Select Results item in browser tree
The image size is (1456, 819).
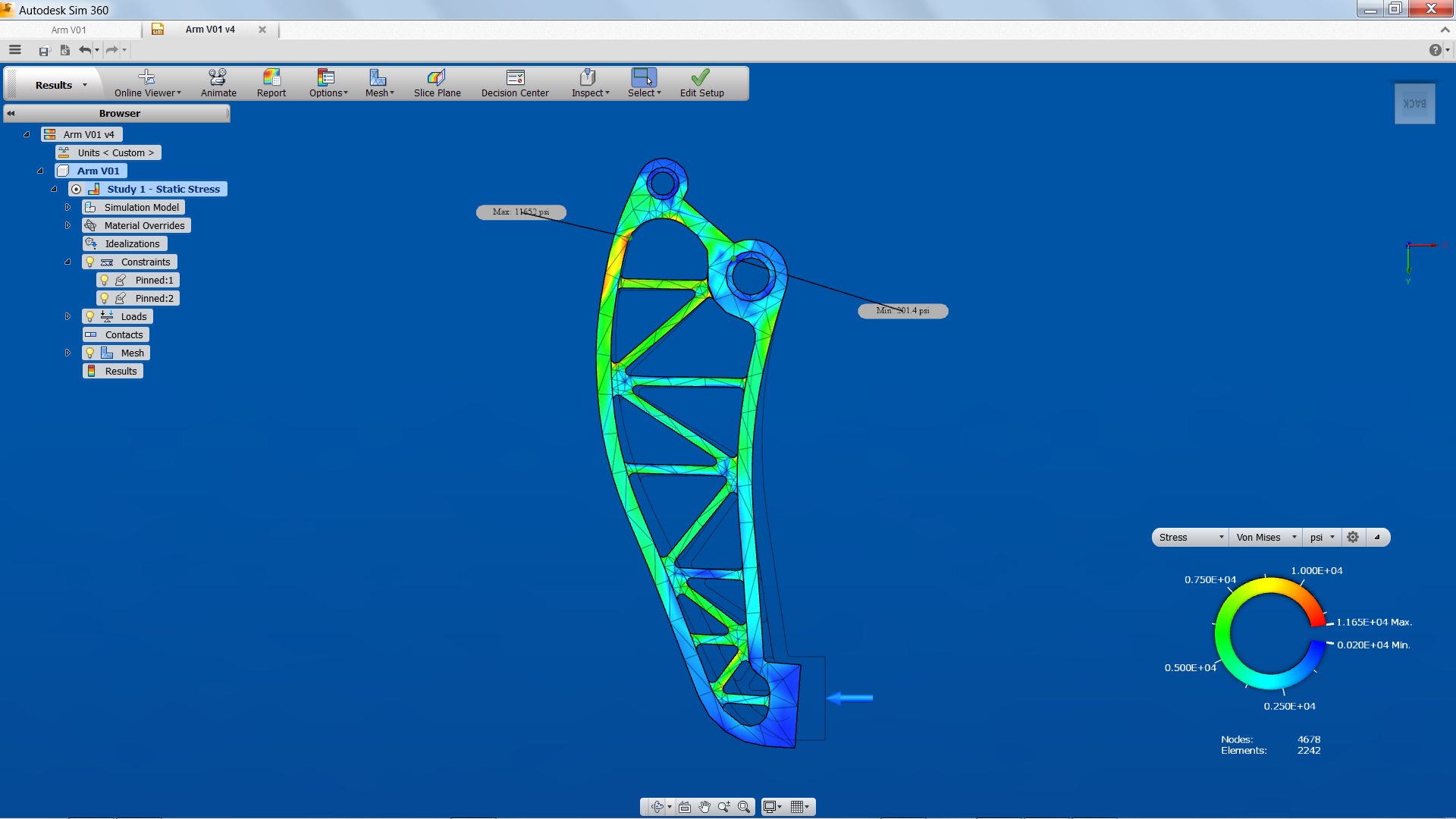(121, 372)
